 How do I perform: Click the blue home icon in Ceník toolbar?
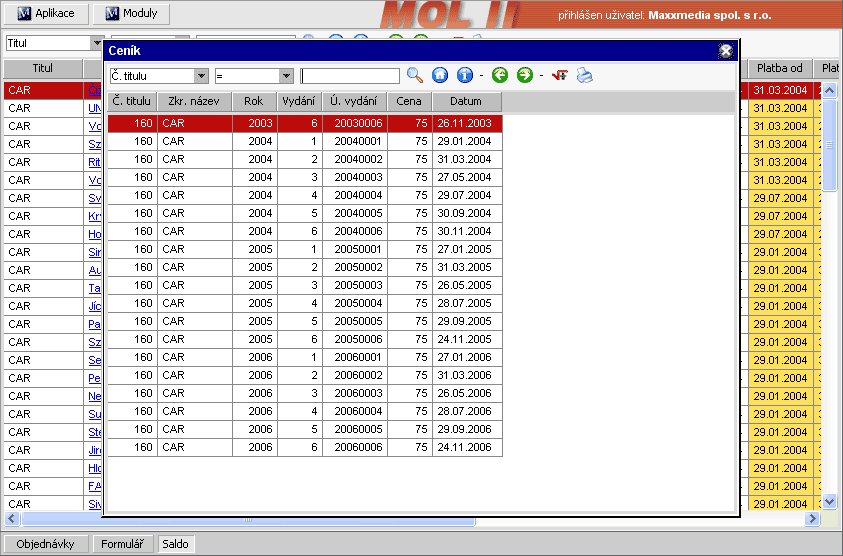[440, 76]
